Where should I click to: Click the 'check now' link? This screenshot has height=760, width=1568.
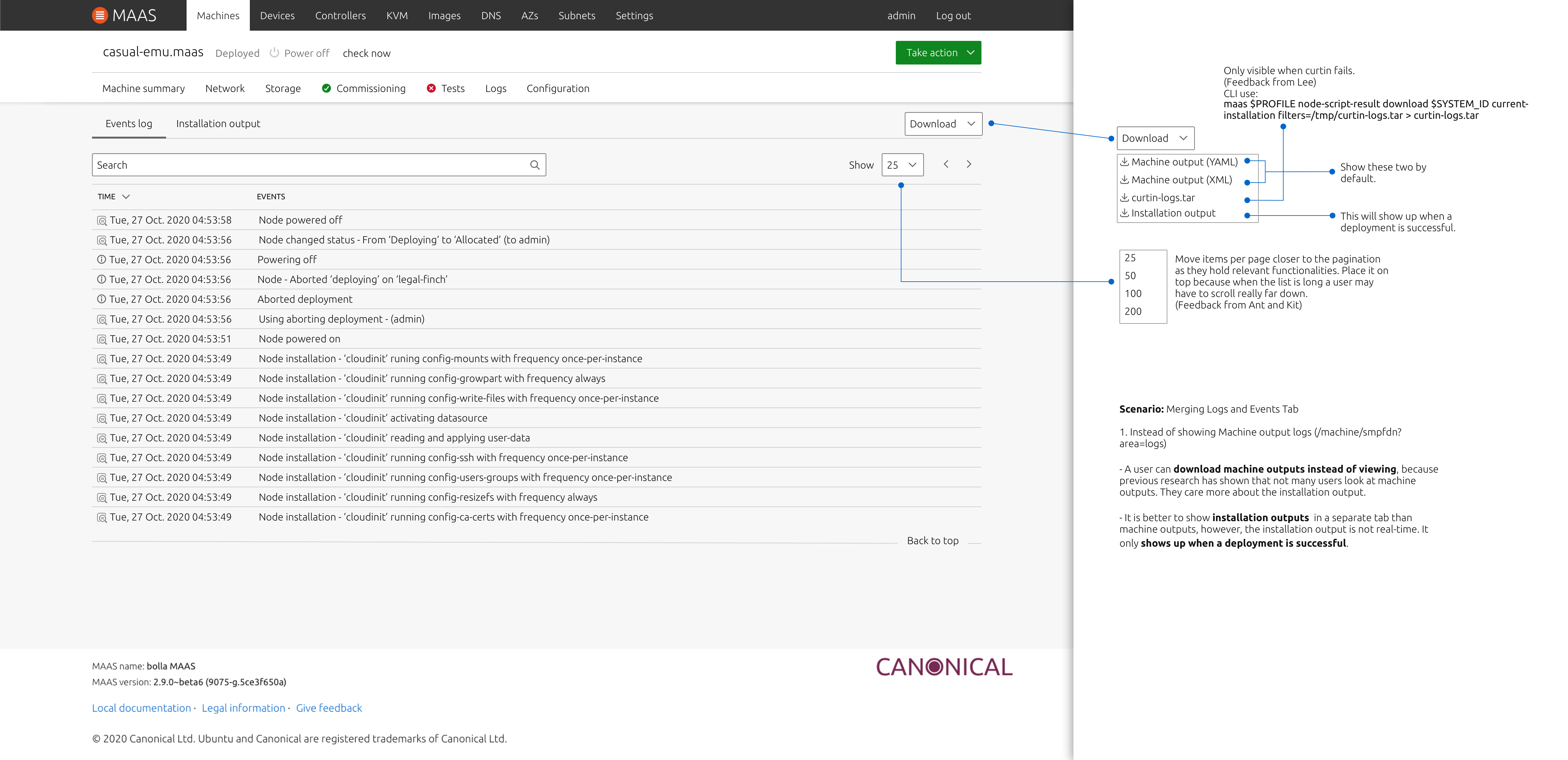[366, 54]
